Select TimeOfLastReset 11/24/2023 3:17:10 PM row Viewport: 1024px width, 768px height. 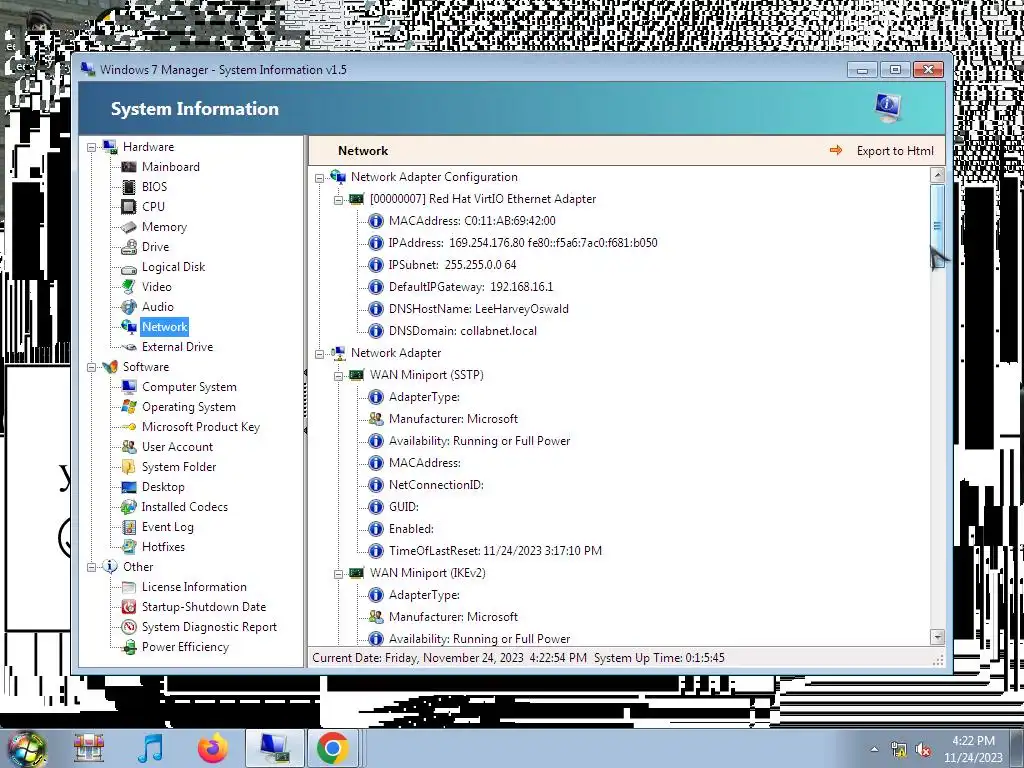(495, 551)
